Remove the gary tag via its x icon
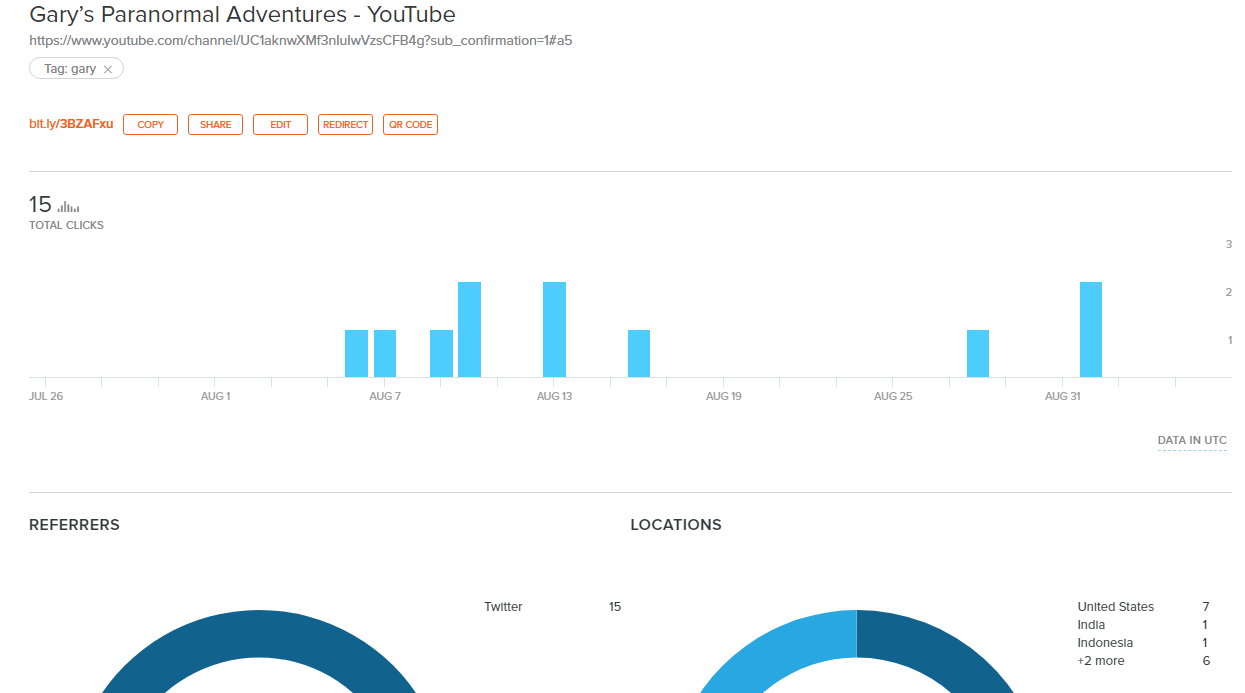Image resolution: width=1245 pixels, height=693 pixels. pyautogui.click(x=108, y=70)
